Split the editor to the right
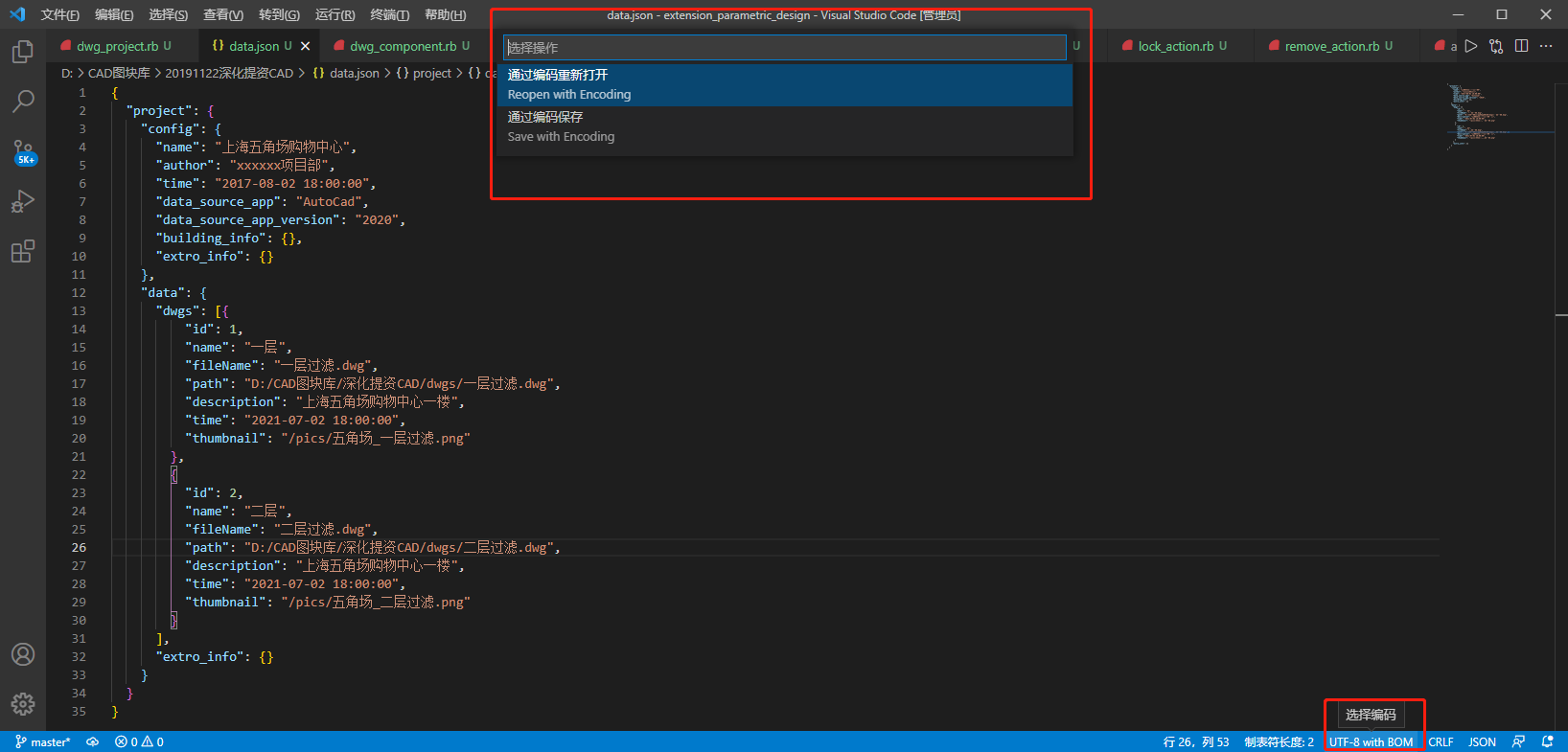 [1521, 46]
